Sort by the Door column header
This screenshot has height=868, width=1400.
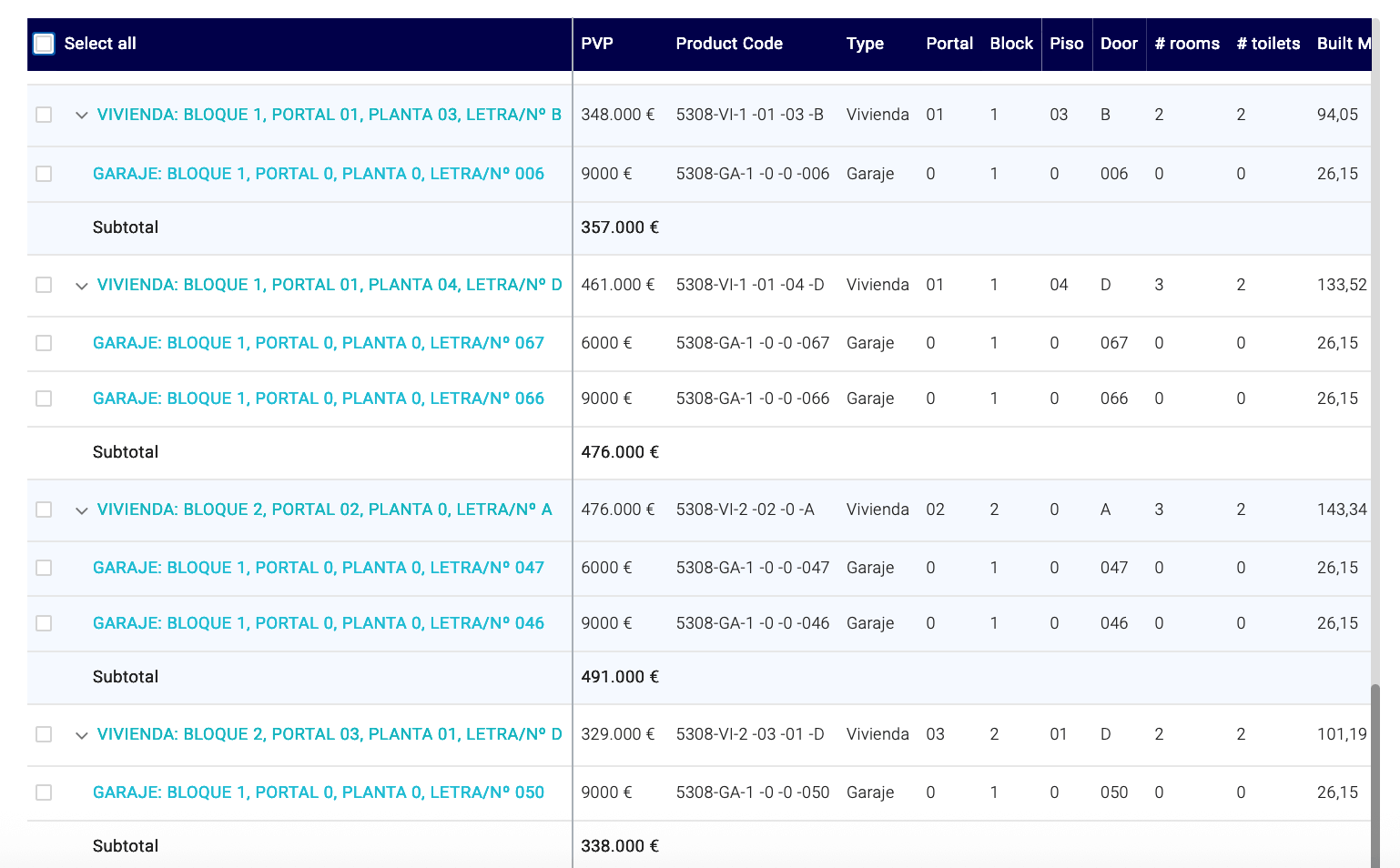1119,44
